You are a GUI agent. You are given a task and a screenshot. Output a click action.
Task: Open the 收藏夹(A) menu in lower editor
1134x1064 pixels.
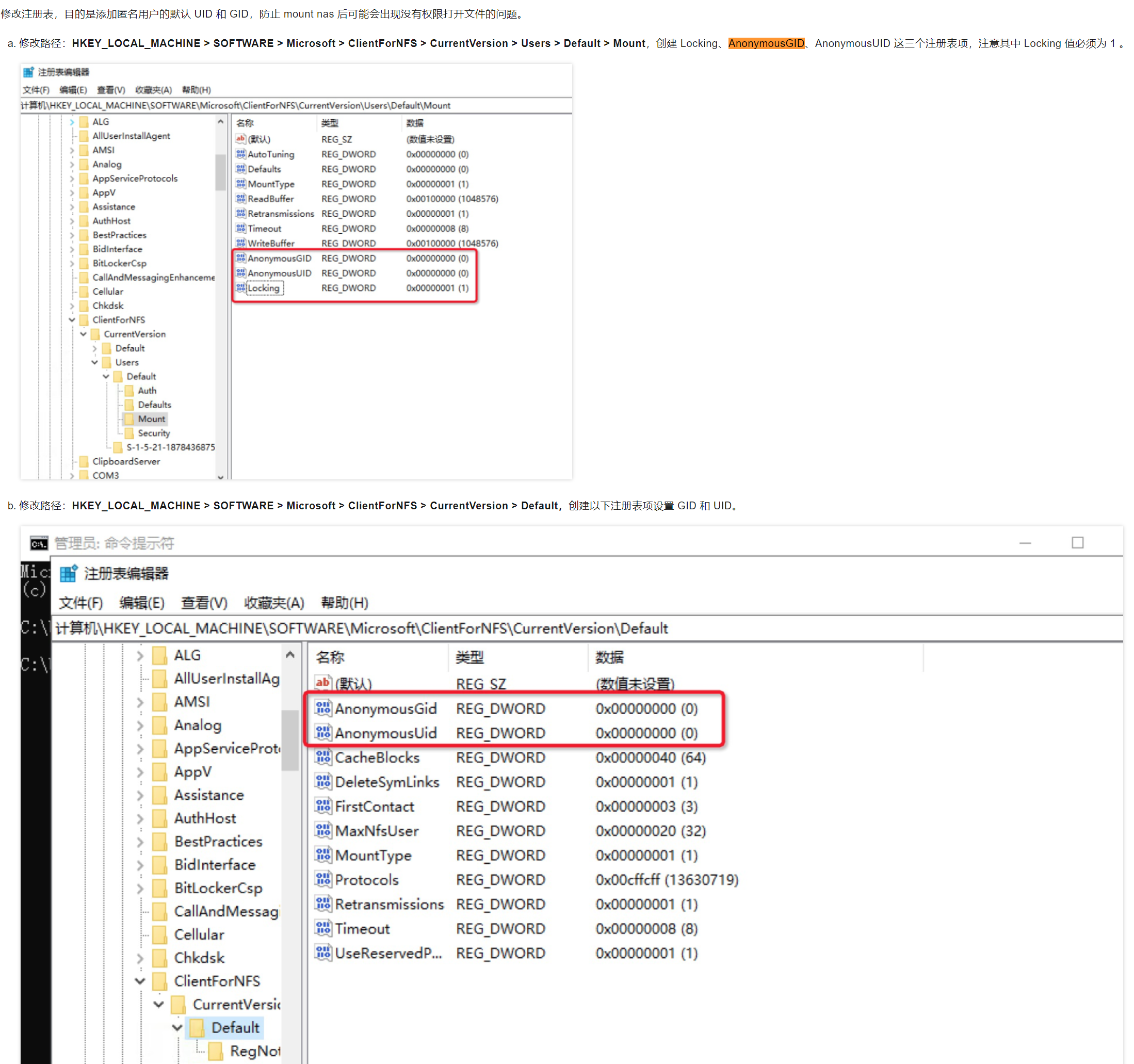pos(274,603)
